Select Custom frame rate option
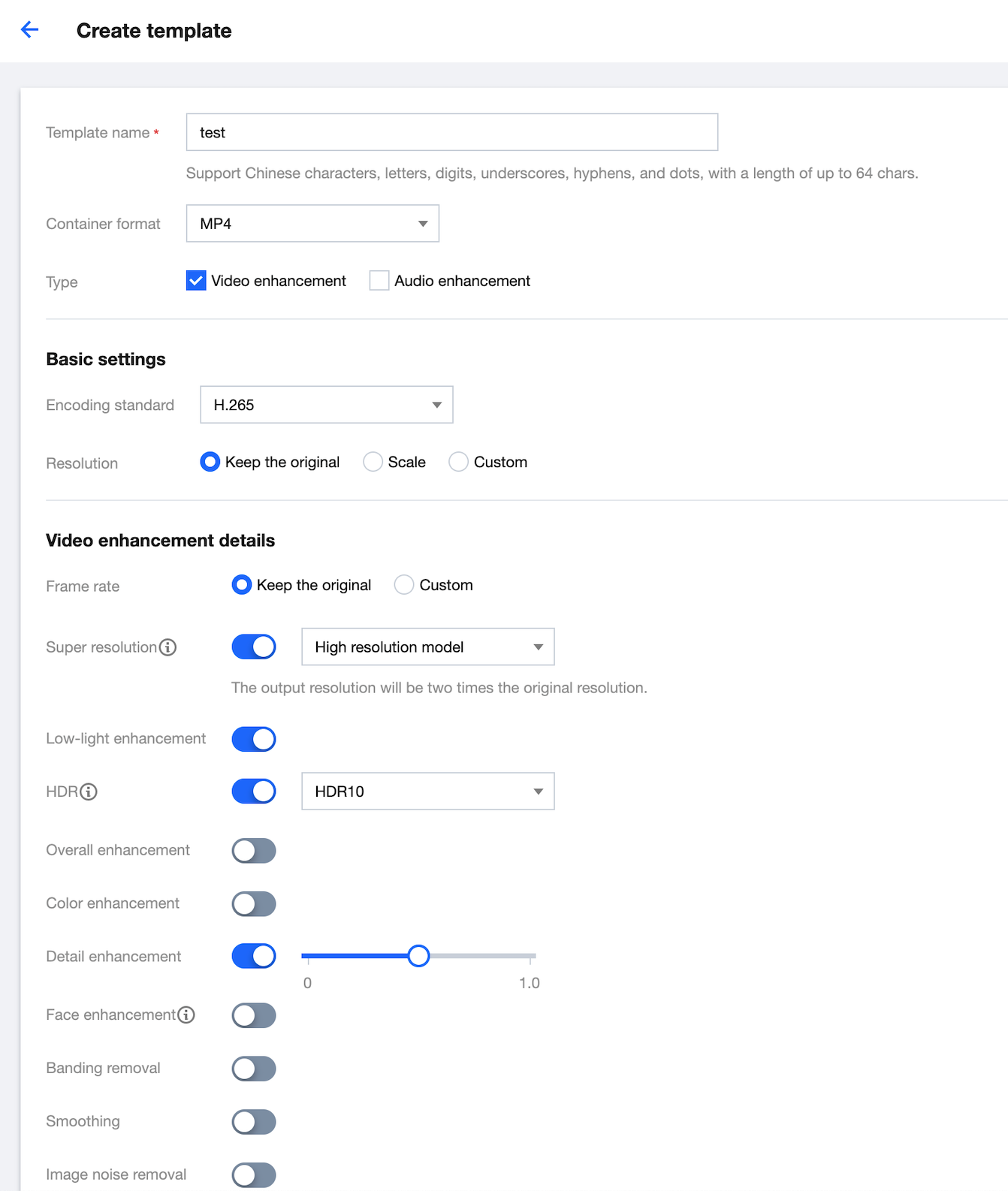 404,585
